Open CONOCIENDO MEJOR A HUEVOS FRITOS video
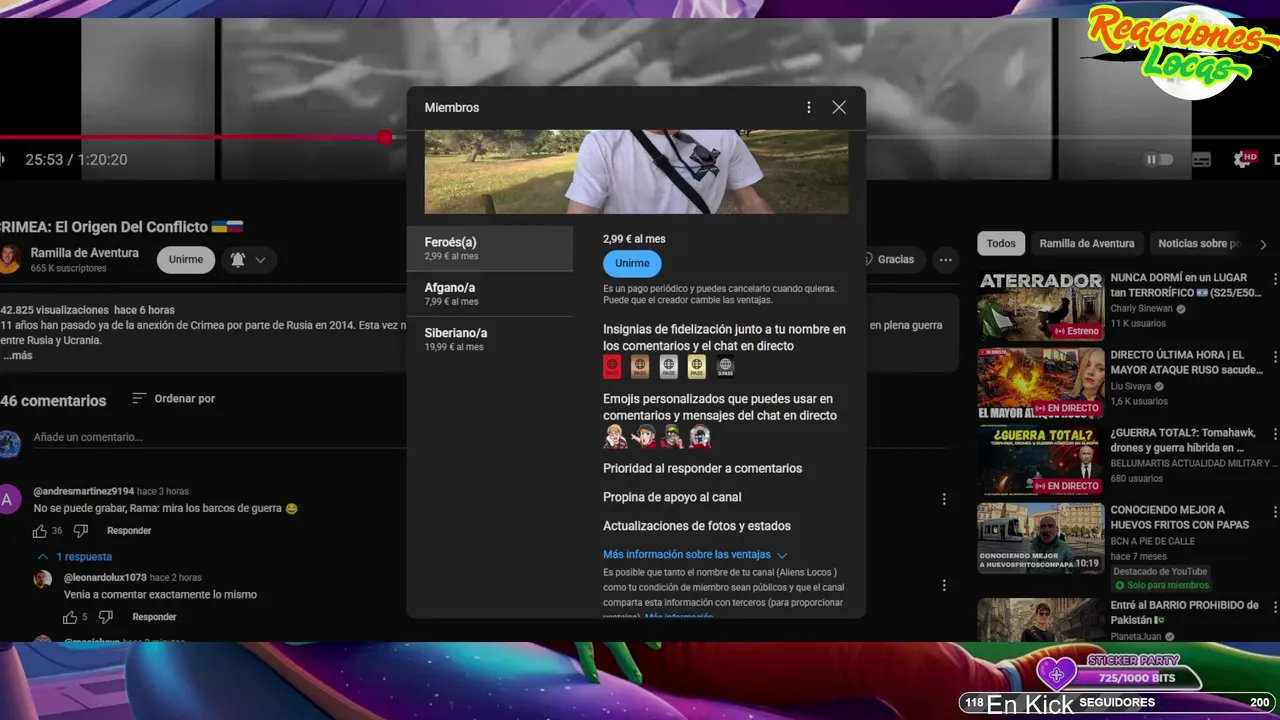This screenshot has width=1280, height=720. [x=1040, y=539]
